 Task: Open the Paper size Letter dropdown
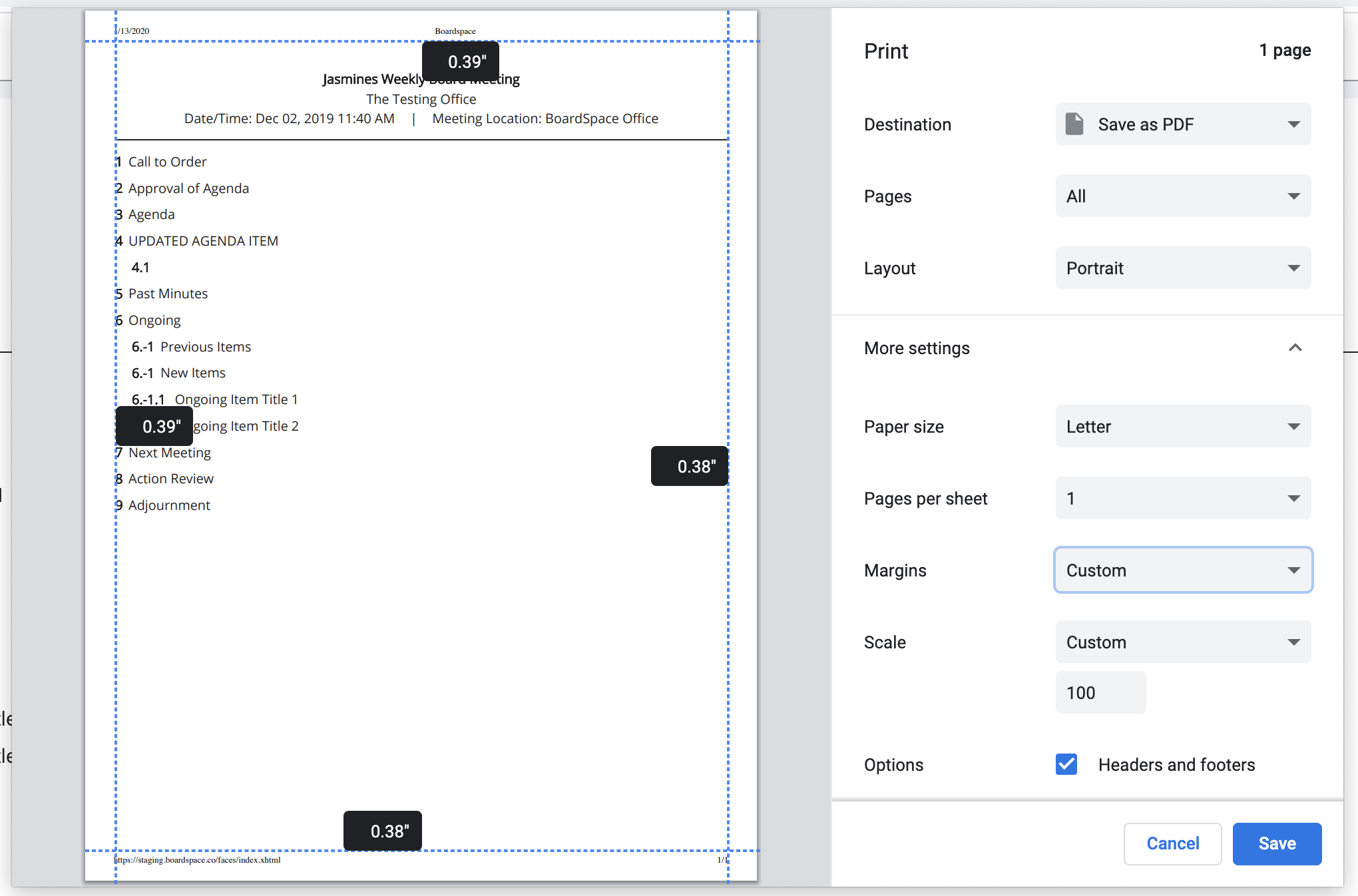[x=1183, y=426]
